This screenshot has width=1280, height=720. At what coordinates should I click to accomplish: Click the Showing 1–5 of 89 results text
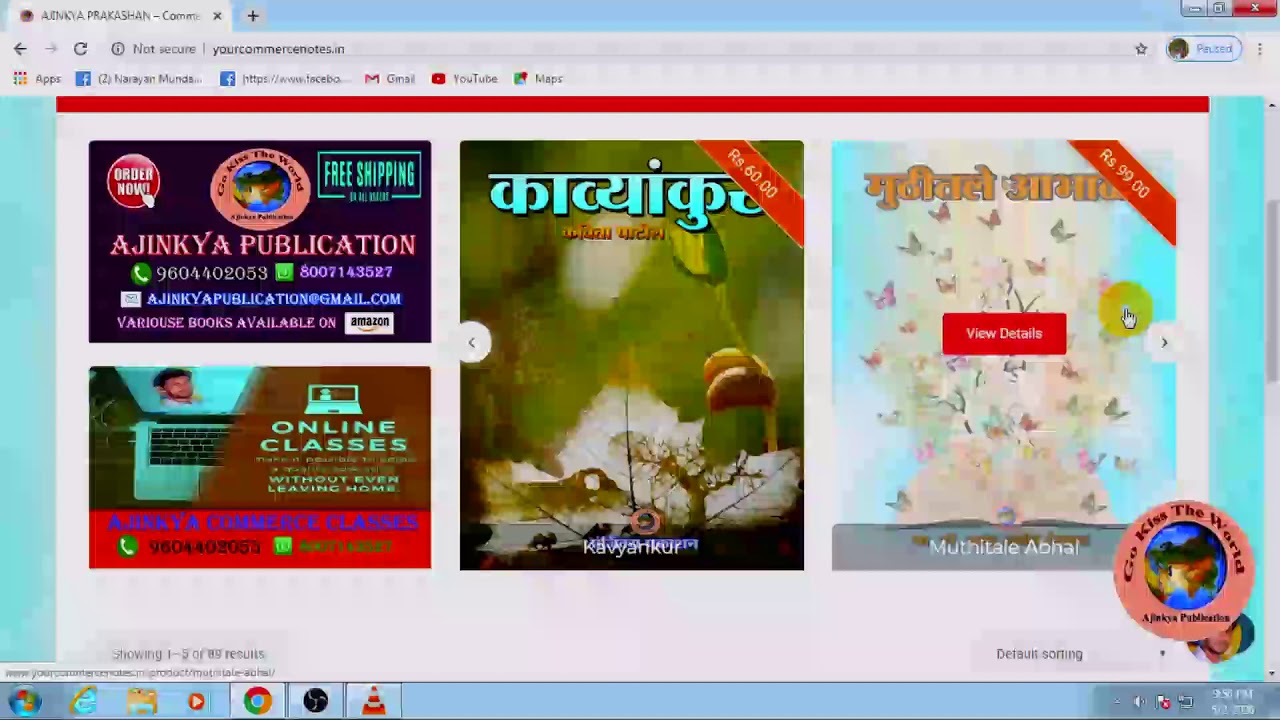[188, 654]
